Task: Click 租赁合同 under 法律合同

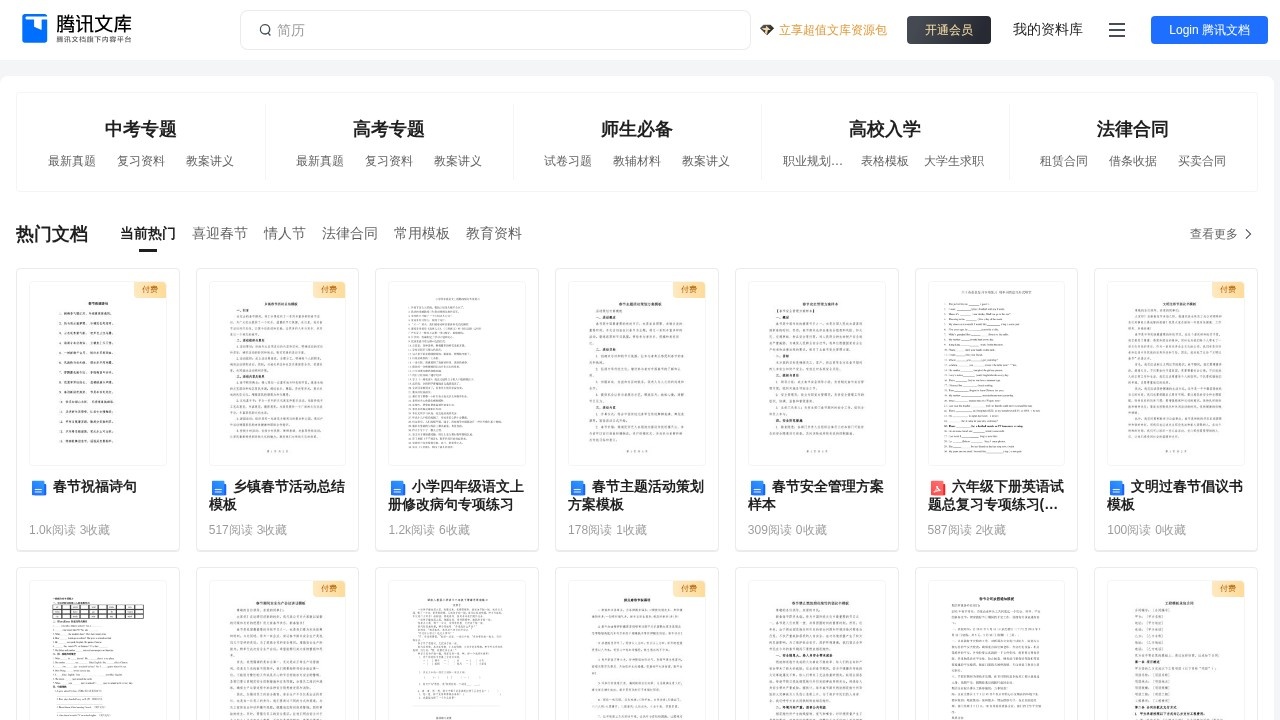Action: (1063, 161)
